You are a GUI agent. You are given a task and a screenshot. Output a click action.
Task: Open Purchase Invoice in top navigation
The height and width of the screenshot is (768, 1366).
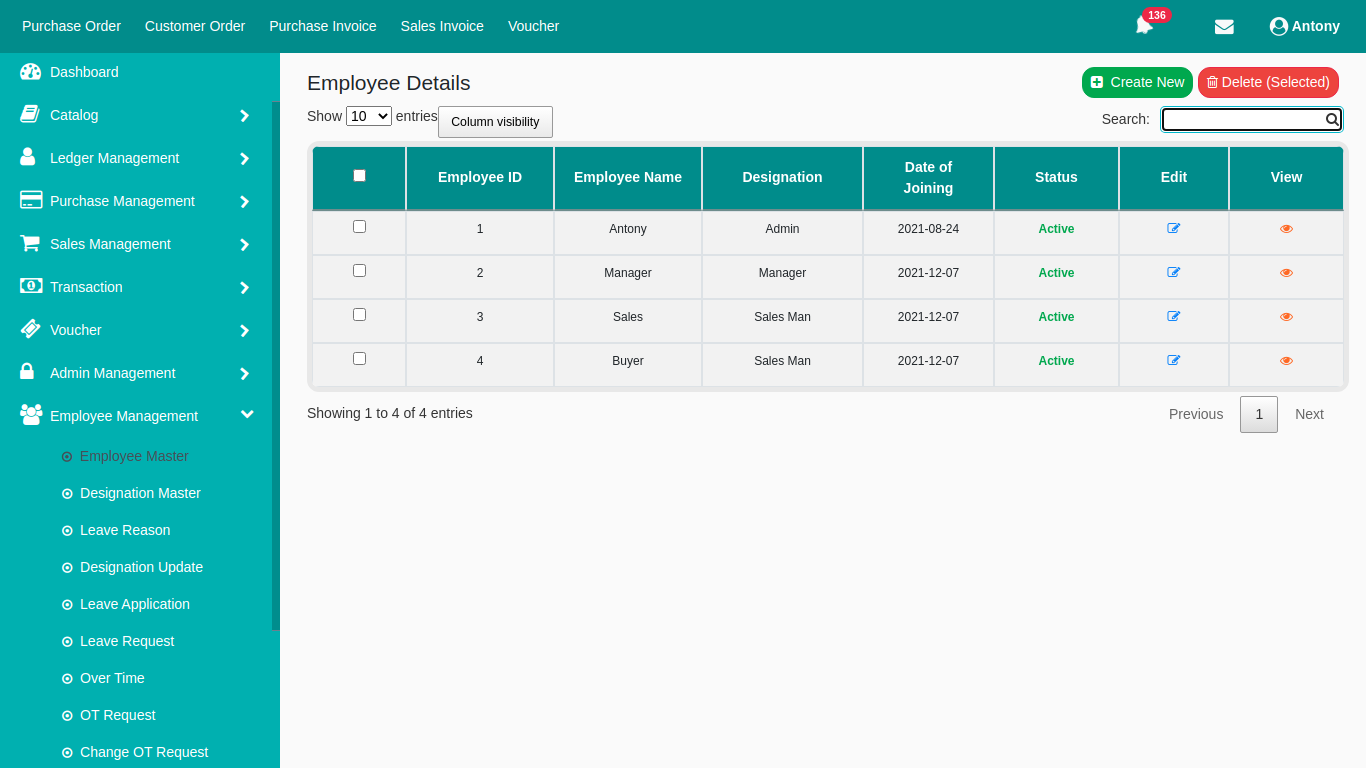pyautogui.click(x=323, y=26)
